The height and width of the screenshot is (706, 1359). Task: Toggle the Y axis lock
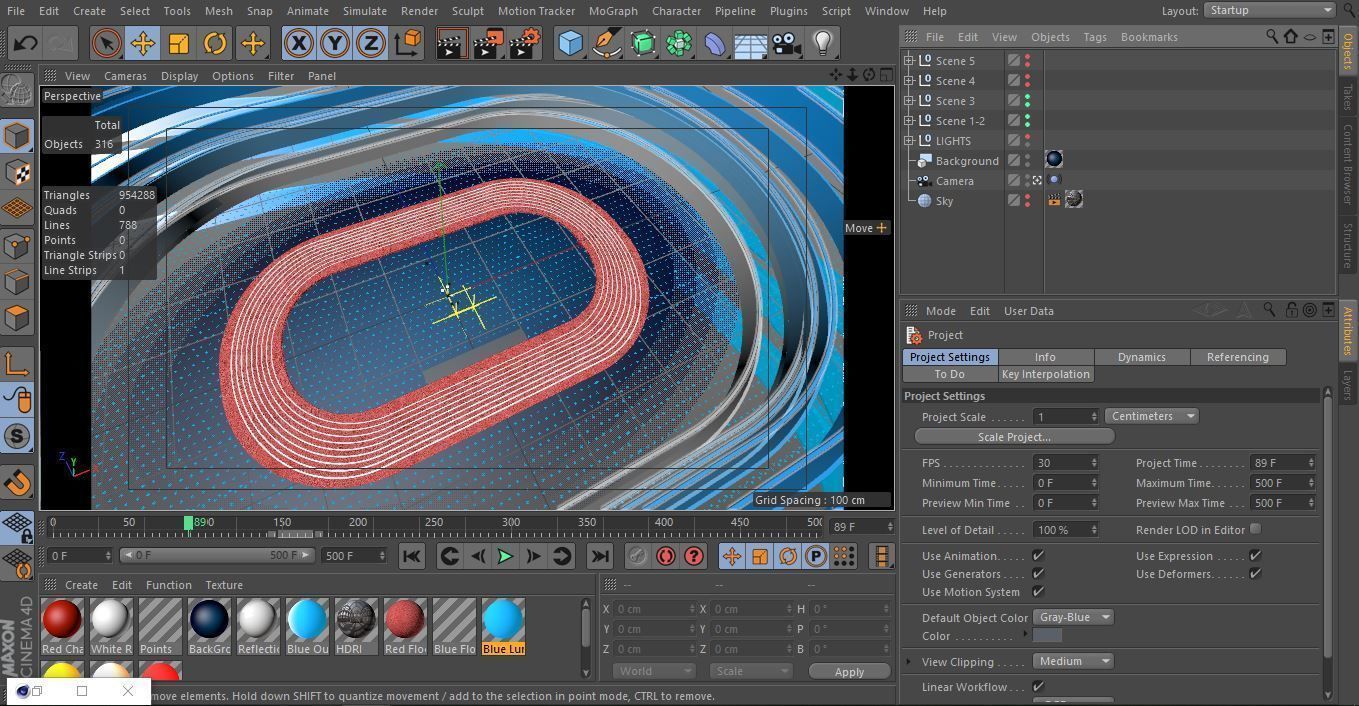(x=334, y=43)
